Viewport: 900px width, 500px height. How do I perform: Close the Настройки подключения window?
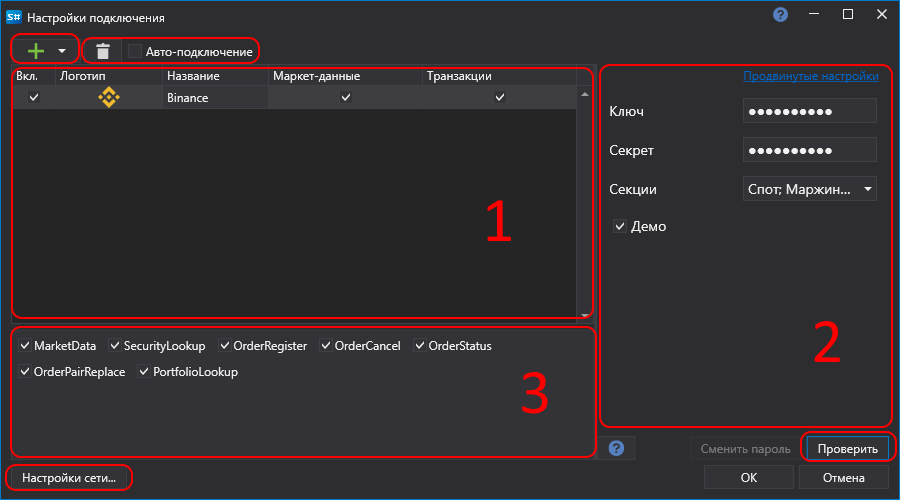pyautogui.click(x=882, y=14)
